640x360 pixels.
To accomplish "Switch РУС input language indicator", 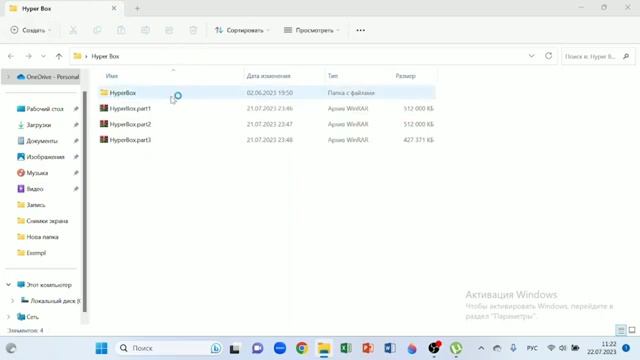I will (532, 348).
